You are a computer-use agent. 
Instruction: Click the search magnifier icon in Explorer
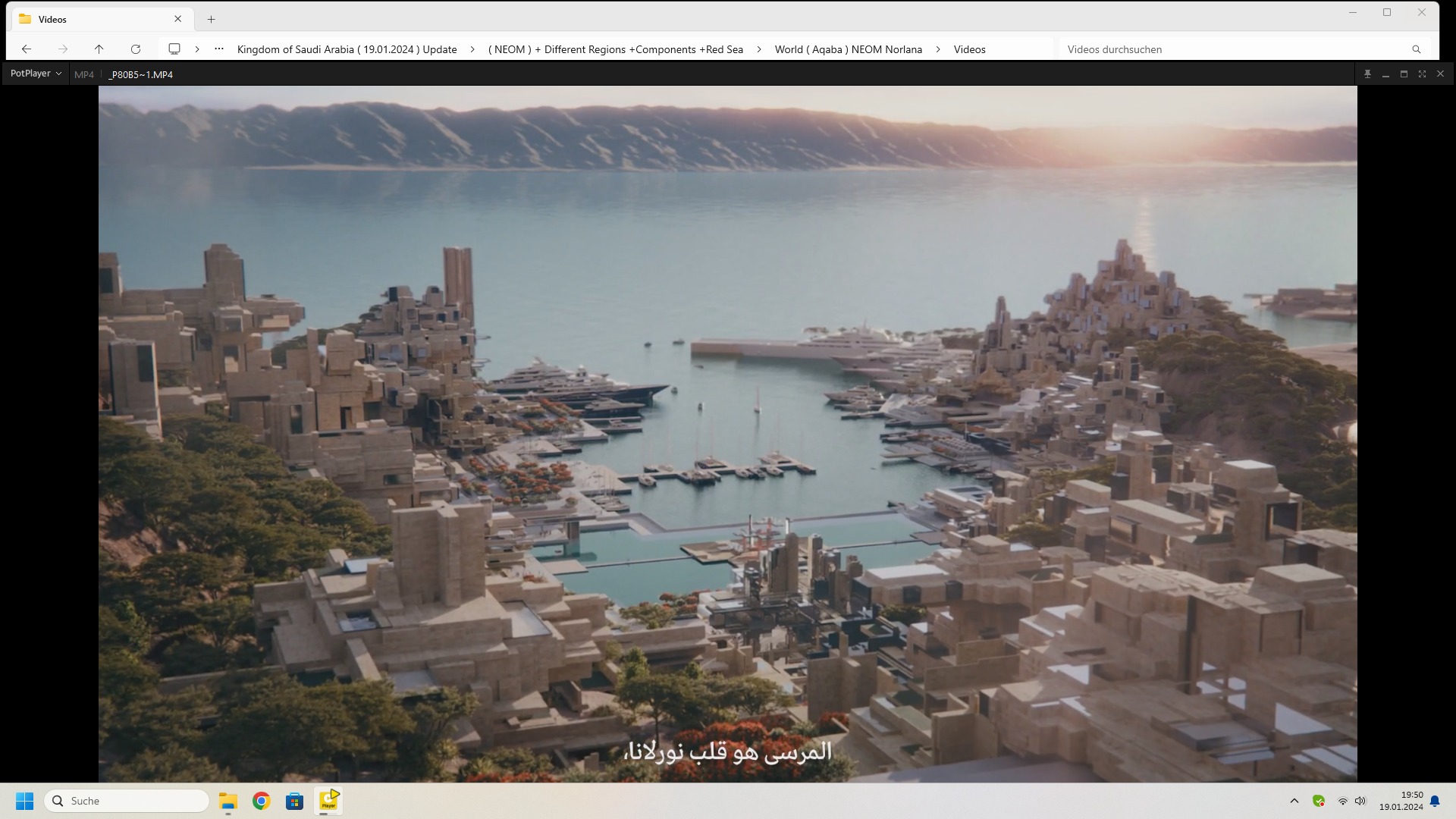[1417, 49]
